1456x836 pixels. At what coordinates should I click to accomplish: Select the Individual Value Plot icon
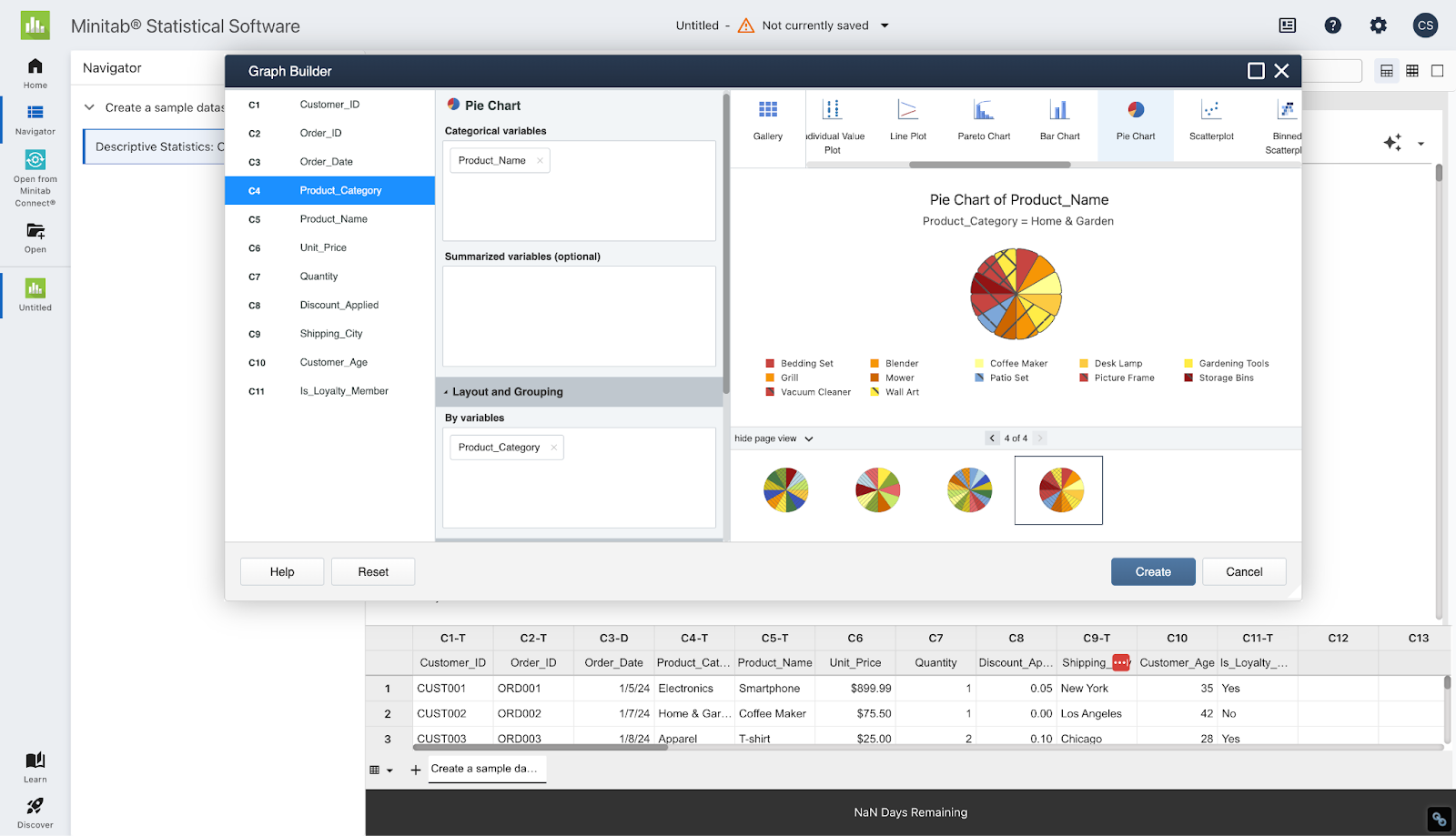(x=833, y=121)
